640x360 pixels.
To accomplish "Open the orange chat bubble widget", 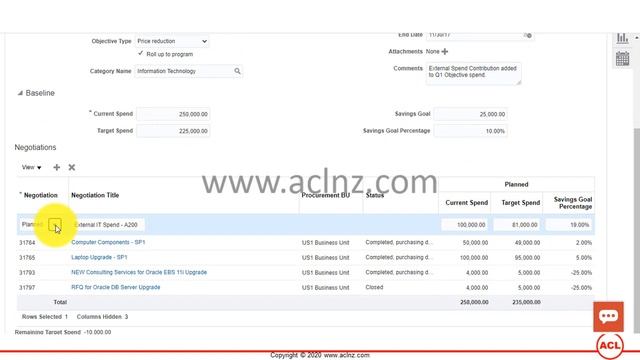I will [x=608, y=316].
